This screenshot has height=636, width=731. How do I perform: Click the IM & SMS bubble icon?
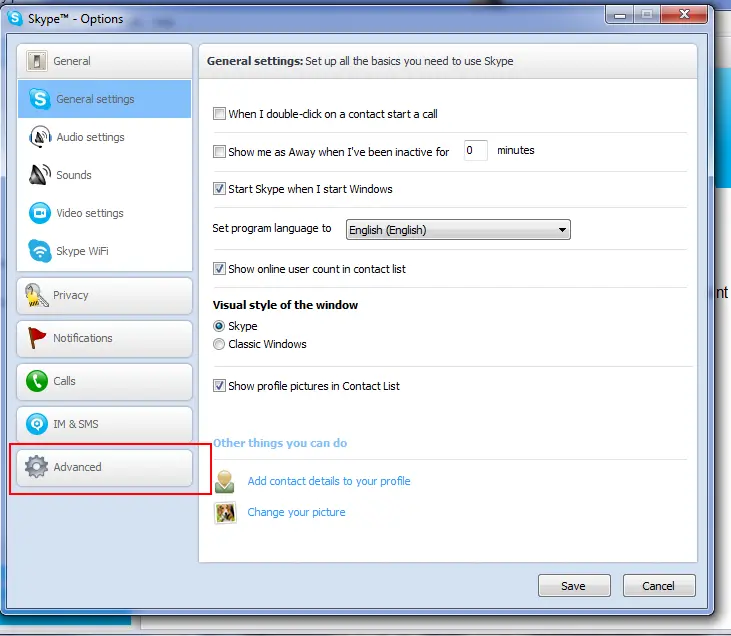tap(37, 424)
